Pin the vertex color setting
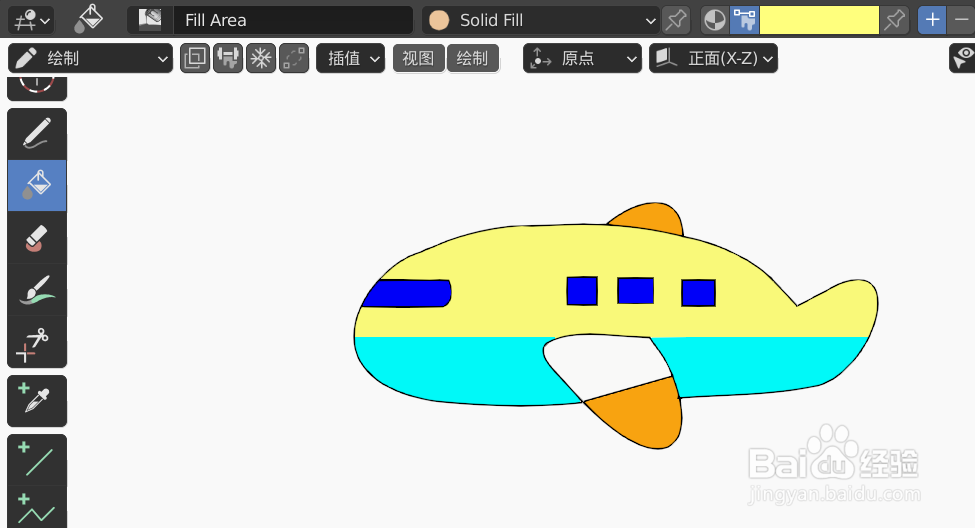975x528 pixels. point(894,20)
